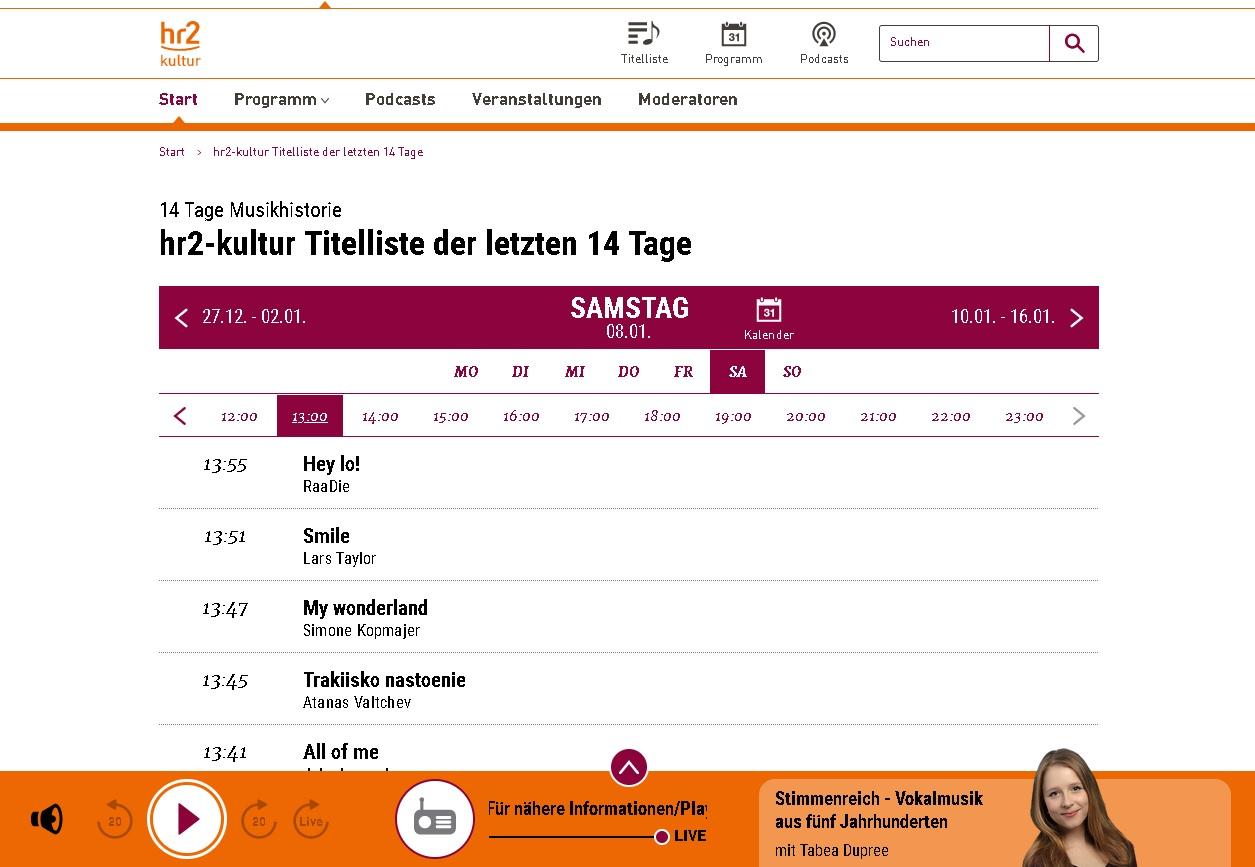Select the 16:00 hour slot

521,416
